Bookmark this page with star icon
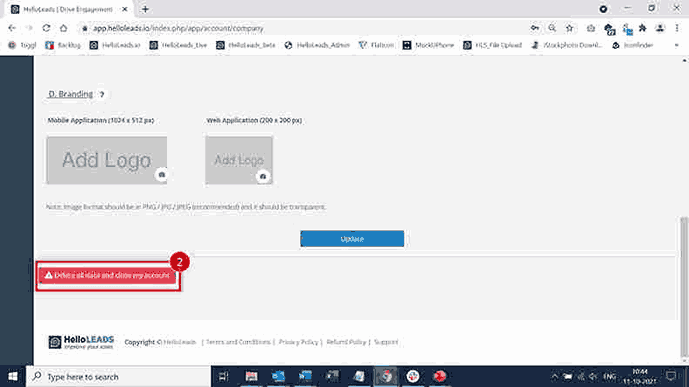The image size is (689, 387). point(569,28)
